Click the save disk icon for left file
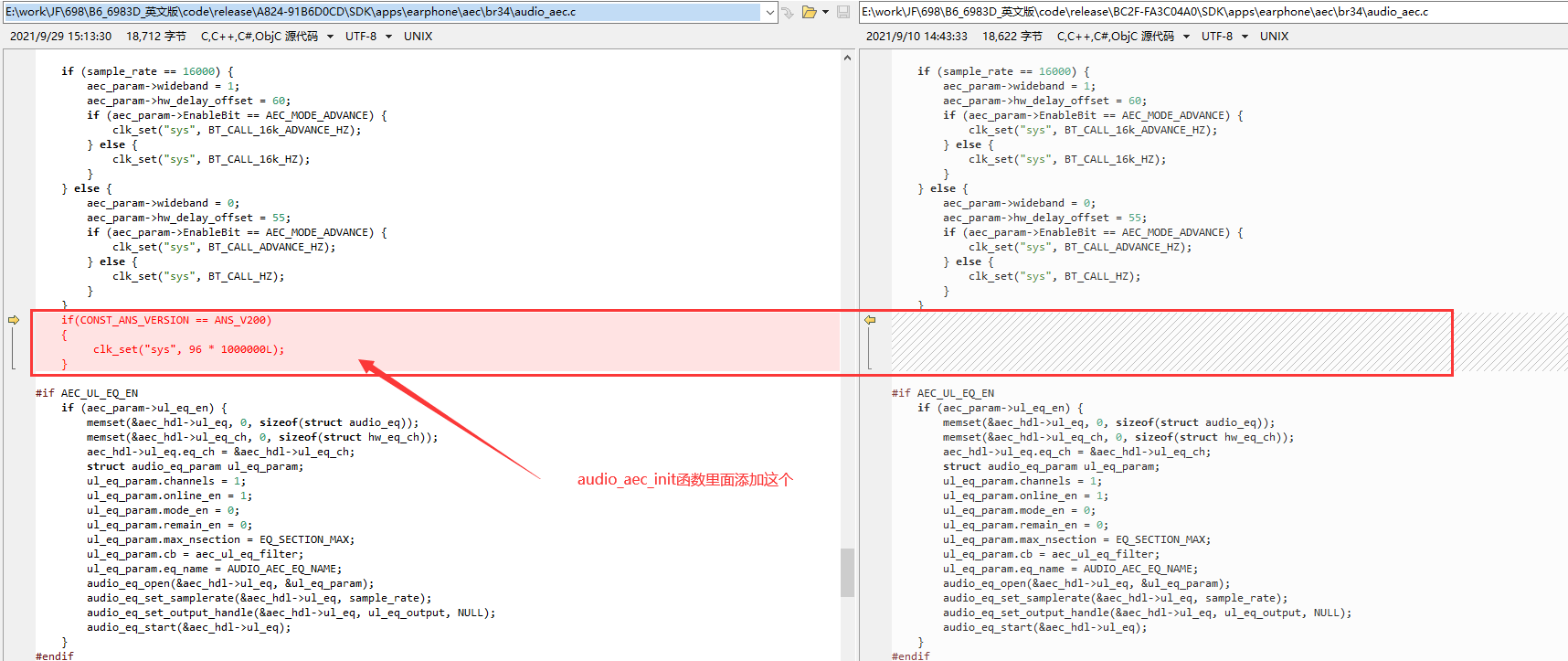 coord(843,12)
